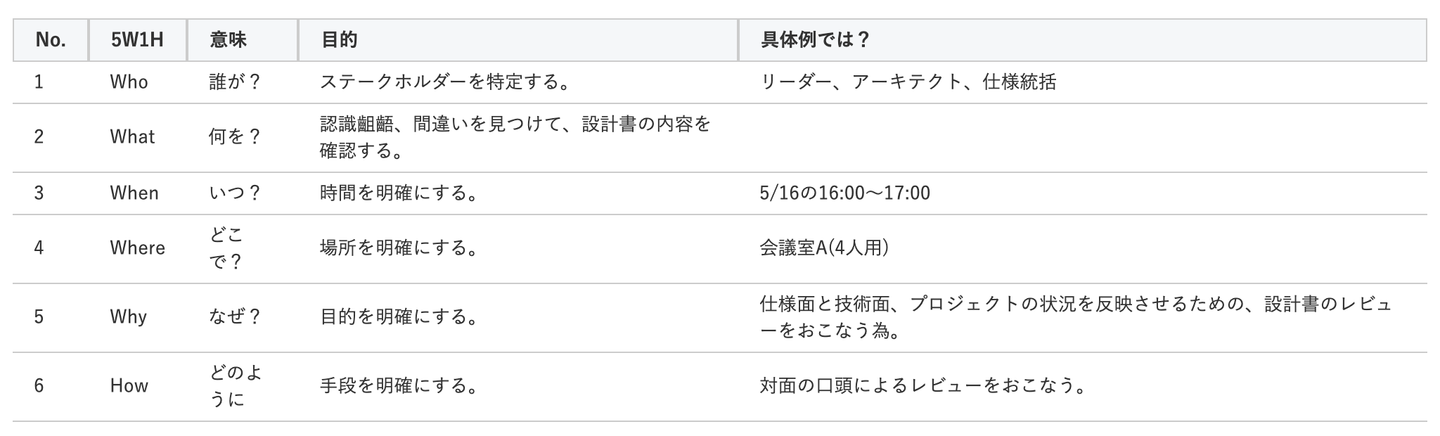
Task: Click the 具体例では？ column header
Action: point(815,40)
